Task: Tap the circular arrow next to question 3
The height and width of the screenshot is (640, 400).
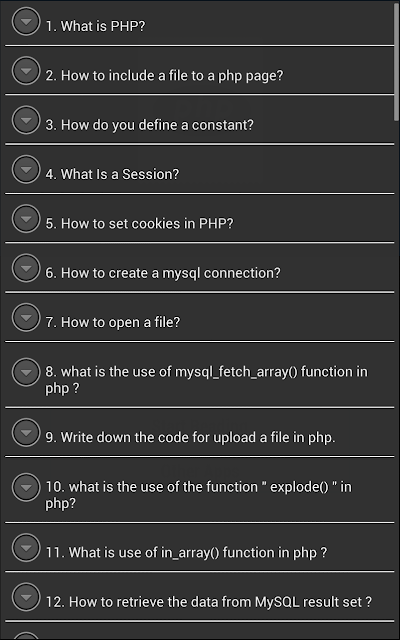Action: [26, 120]
